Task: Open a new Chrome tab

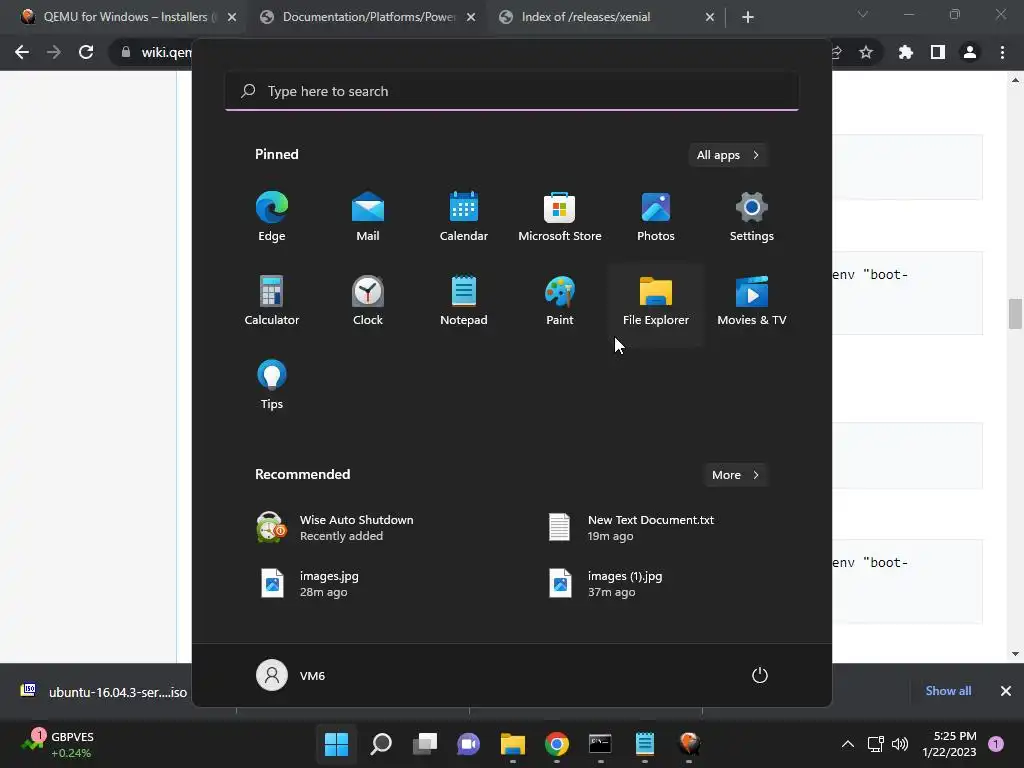Action: pyautogui.click(x=748, y=17)
